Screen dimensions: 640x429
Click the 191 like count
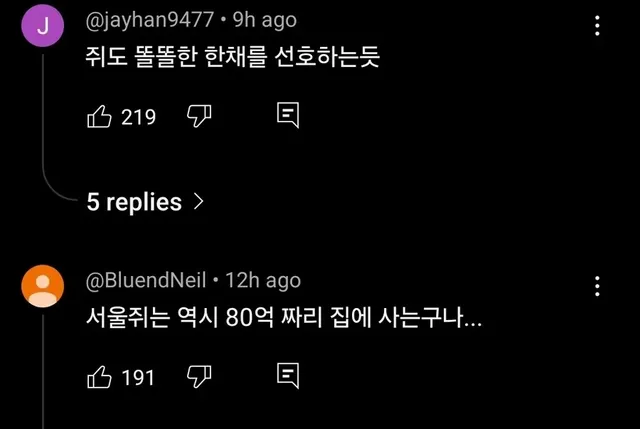[x=138, y=377]
